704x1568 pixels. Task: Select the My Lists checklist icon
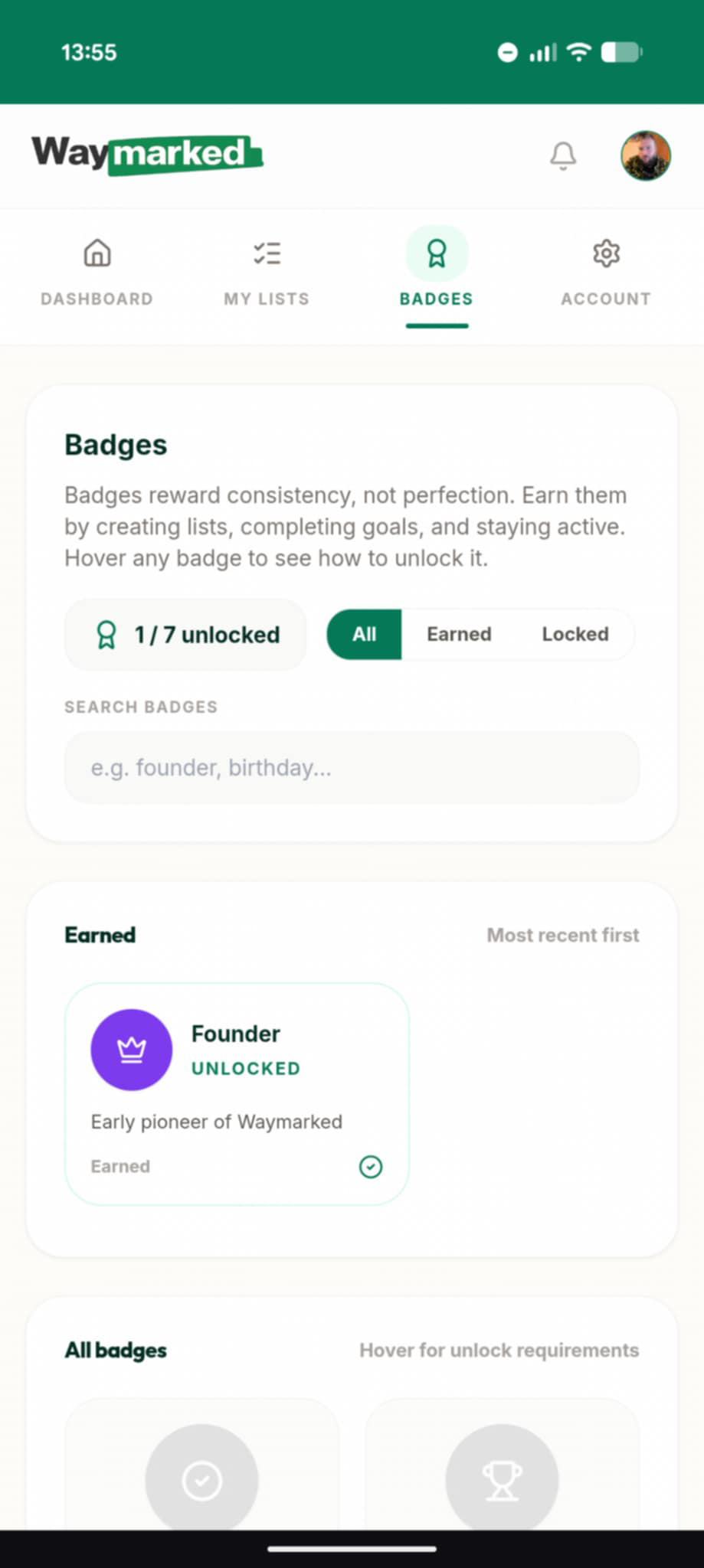pyautogui.click(x=267, y=253)
